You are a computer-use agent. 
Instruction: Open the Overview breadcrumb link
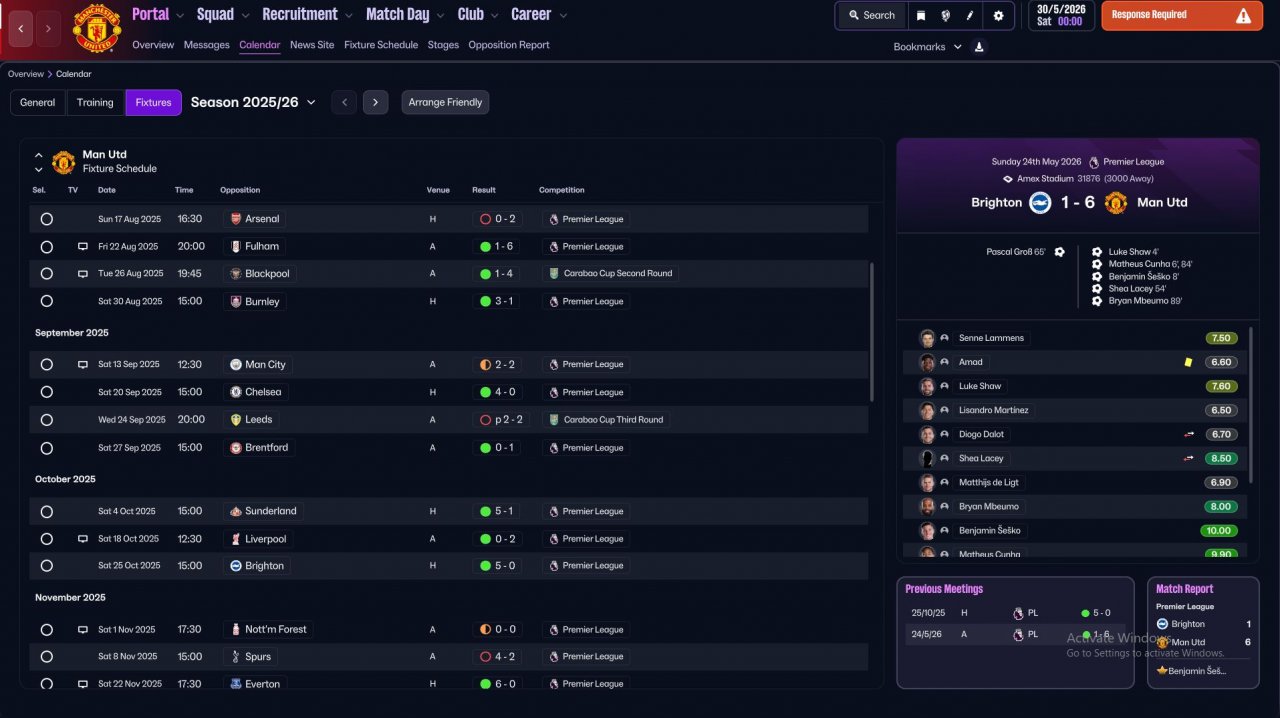point(26,74)
